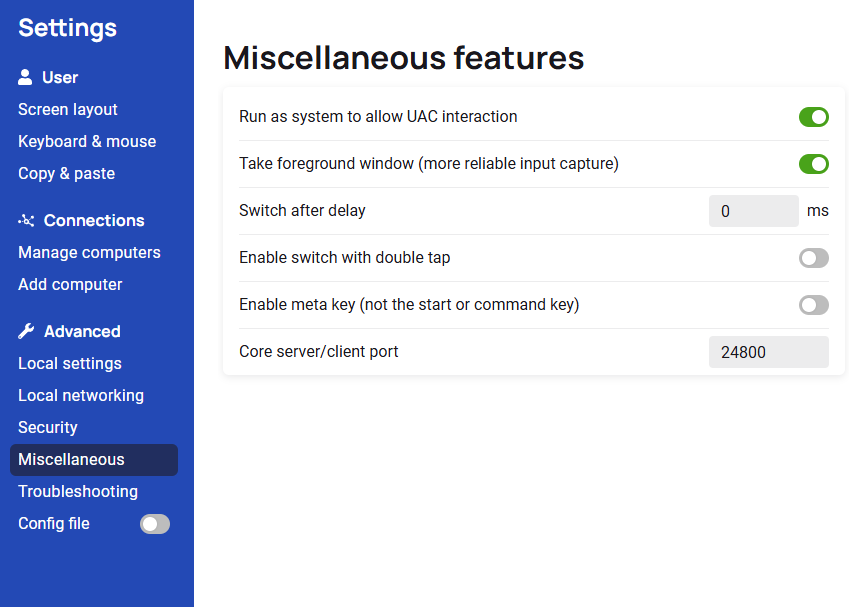Image resolution: width=849 pixels, height=607 pixels.
Task: Click the User person icon
Action: 26,78
